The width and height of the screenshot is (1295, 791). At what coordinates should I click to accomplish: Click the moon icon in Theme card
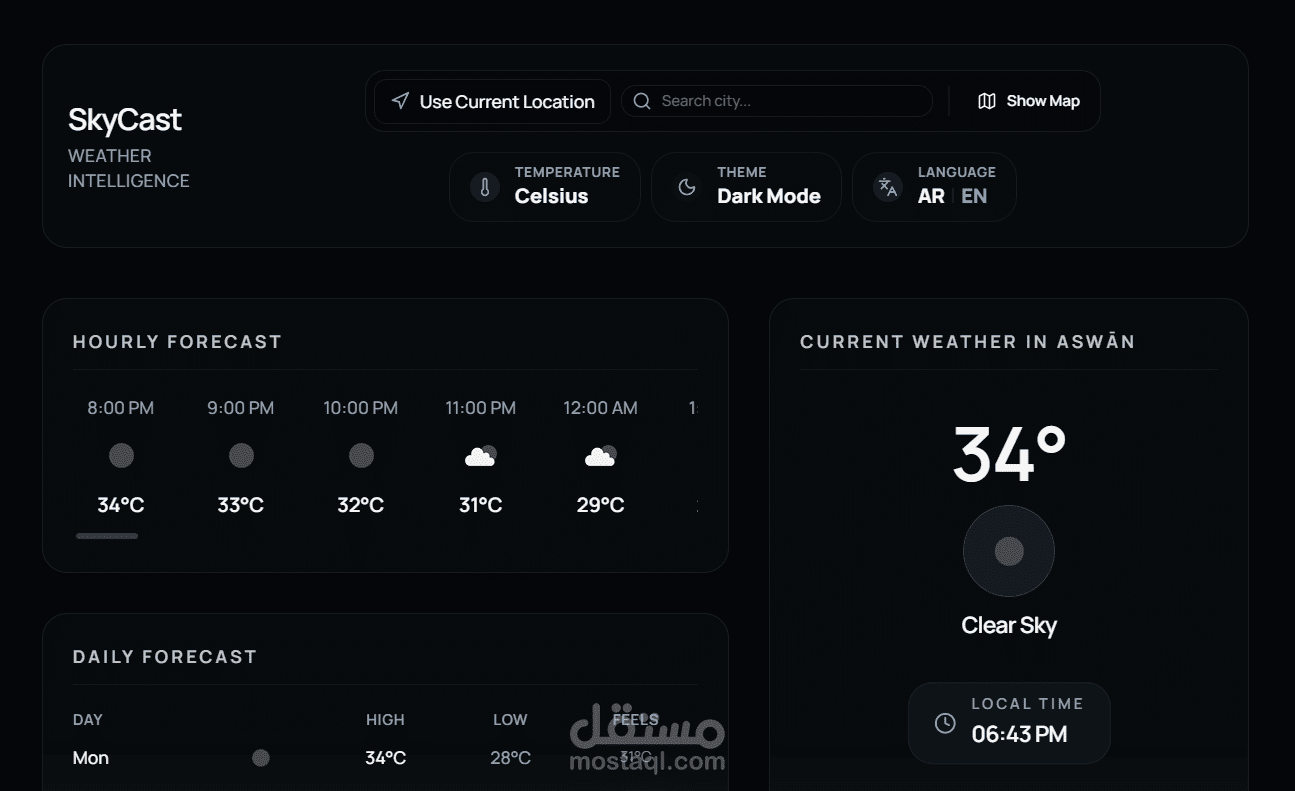[x=687, y=187]
